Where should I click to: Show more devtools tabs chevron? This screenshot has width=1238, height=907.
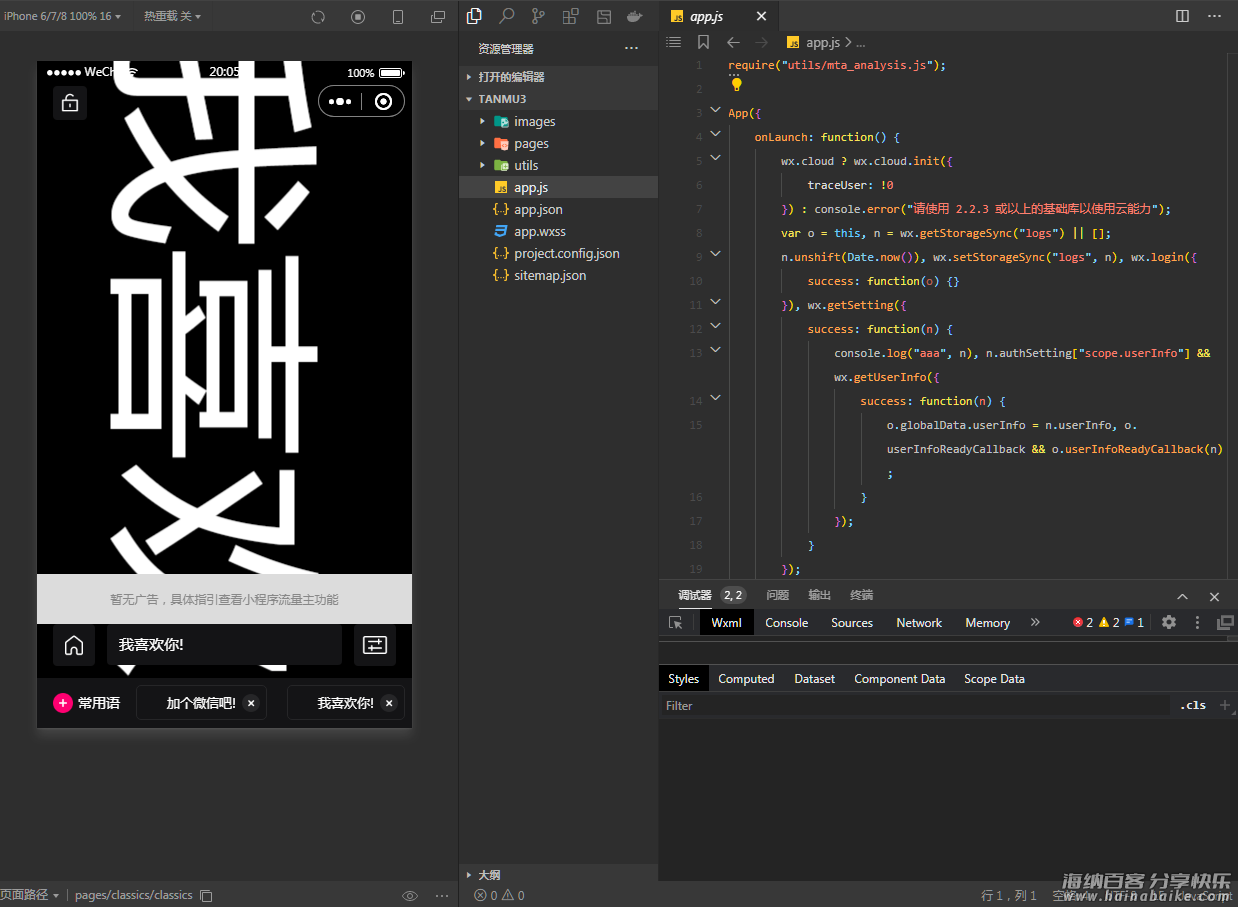click(1035, 622)
